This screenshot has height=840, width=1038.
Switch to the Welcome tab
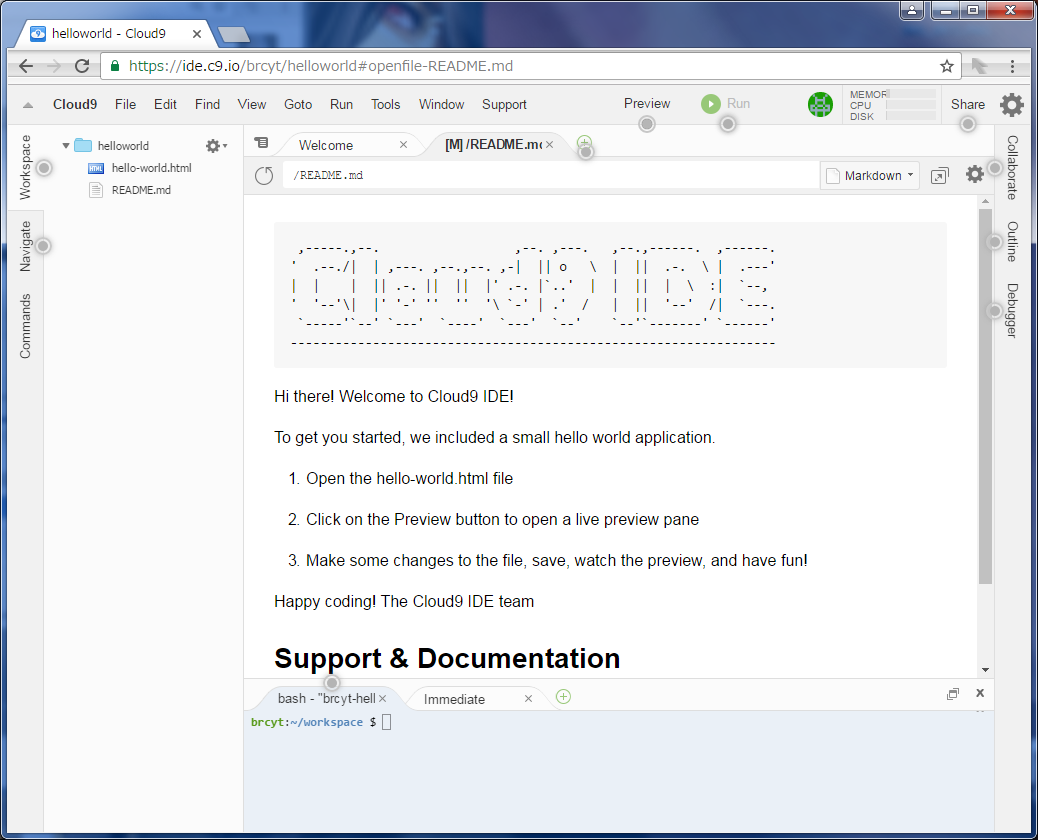click(326, 145)
